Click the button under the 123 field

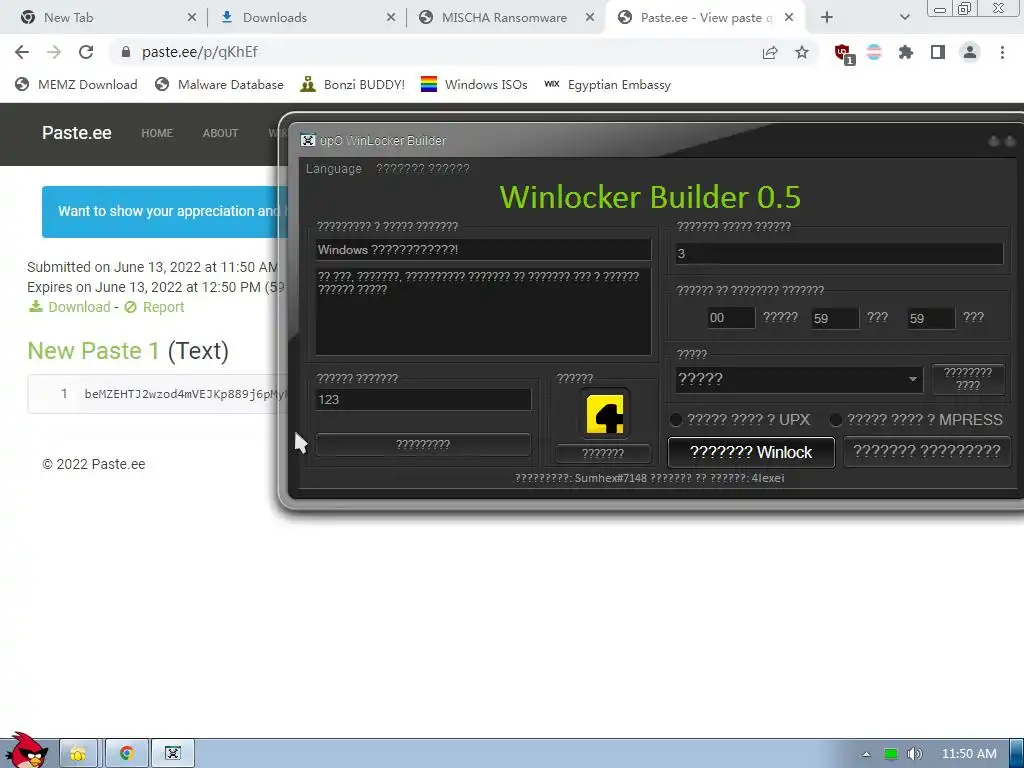coord(423,444)
